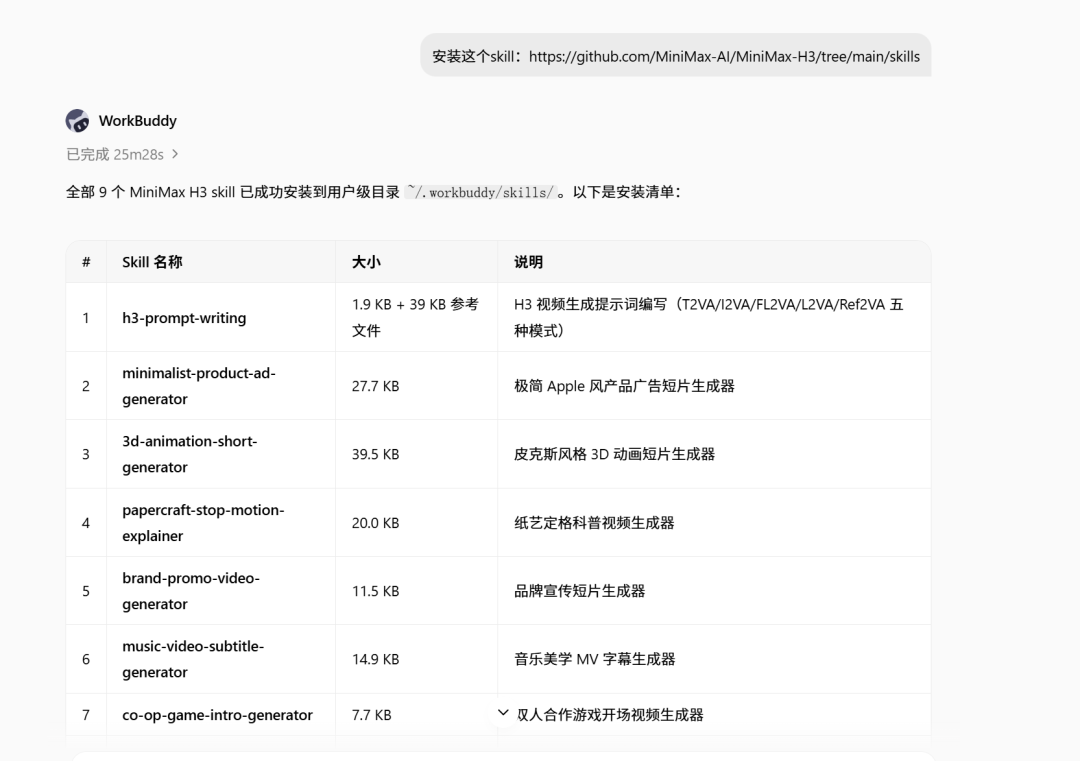Click row number 1 cell
The height and width of the screenshot is (761, 1080).
pos(86,317)
